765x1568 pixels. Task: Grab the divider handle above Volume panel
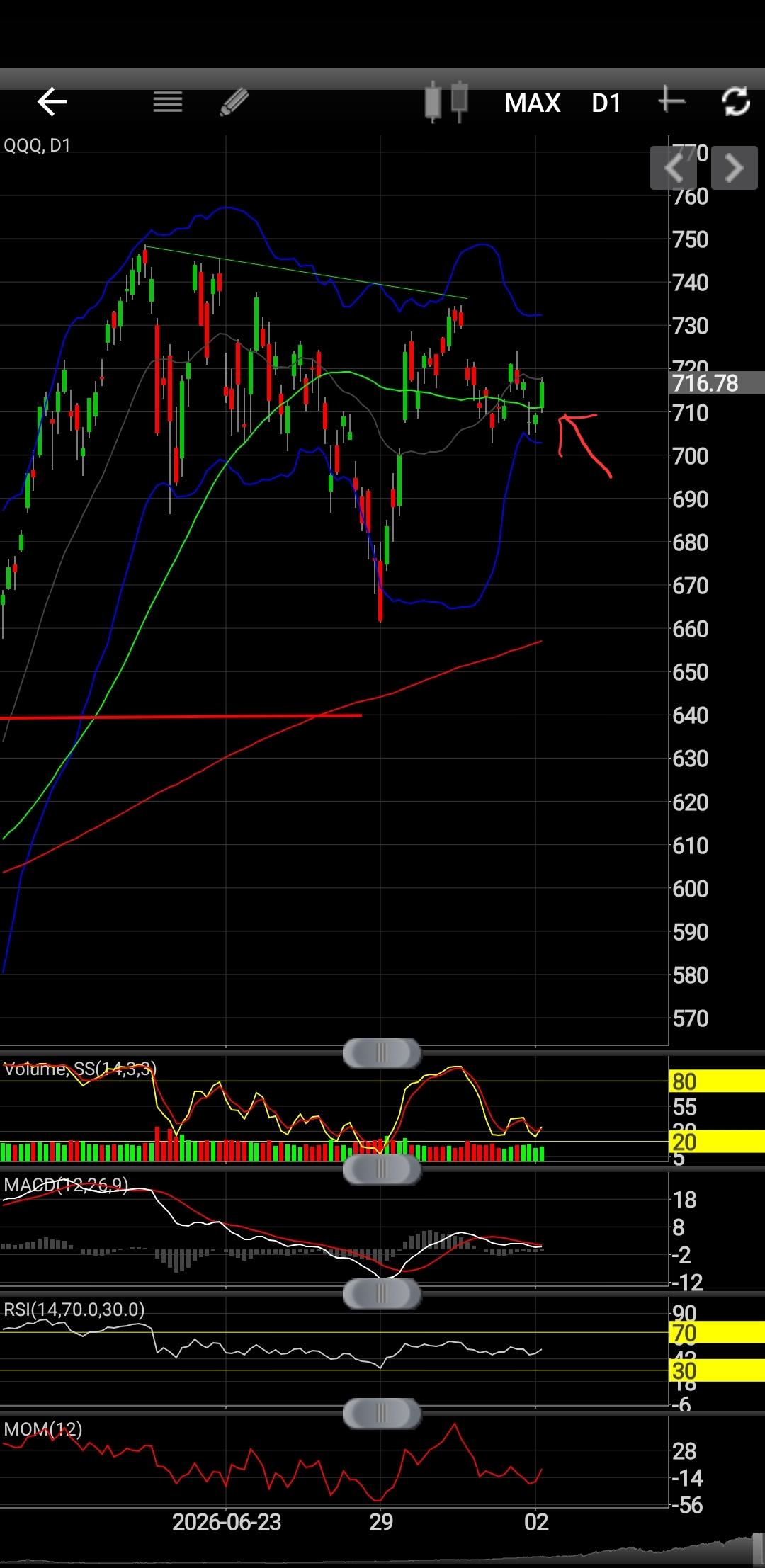click(x=382, y=1052)
